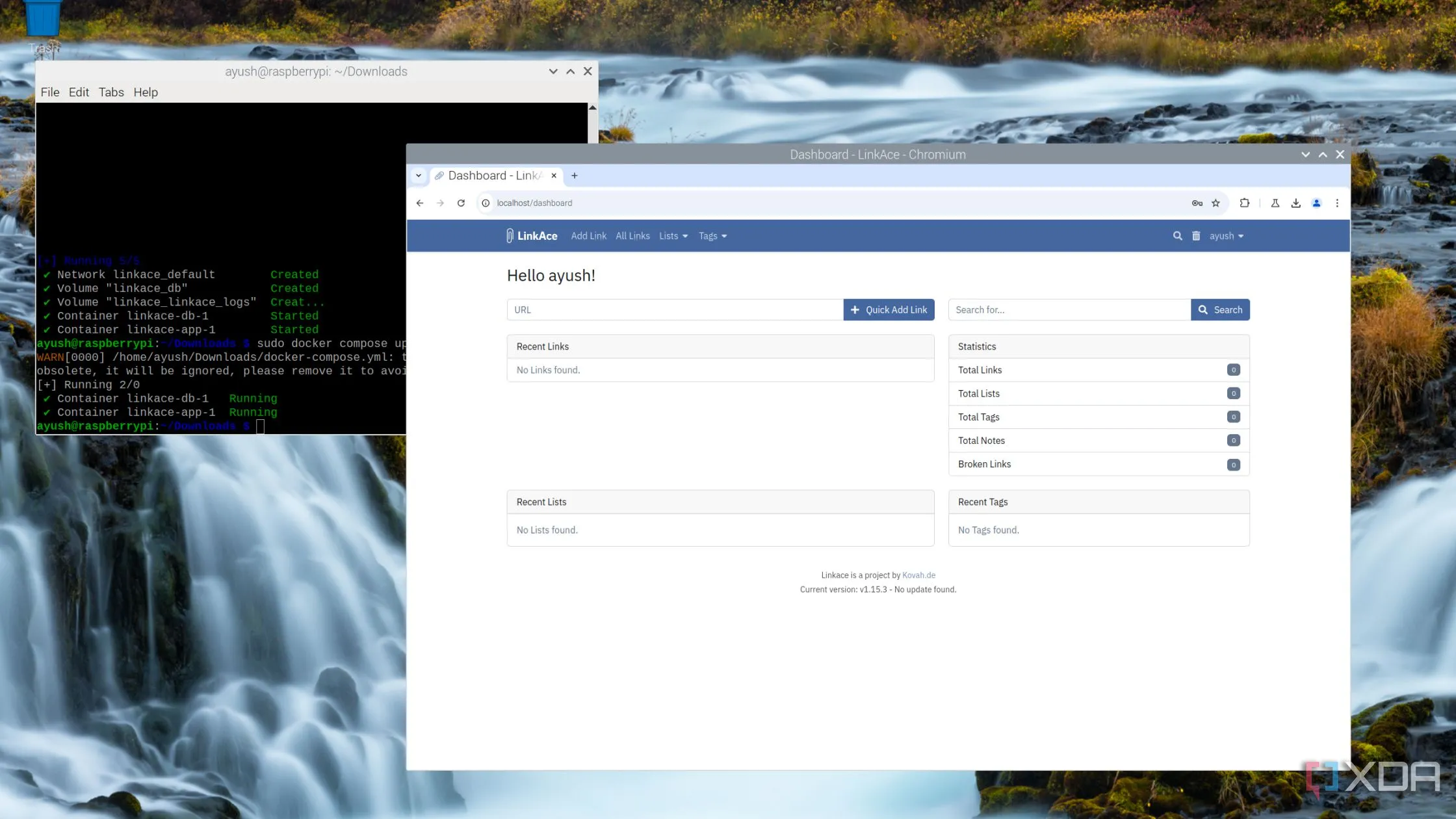Open search via navbar magnifier icon

[1177, 236]
